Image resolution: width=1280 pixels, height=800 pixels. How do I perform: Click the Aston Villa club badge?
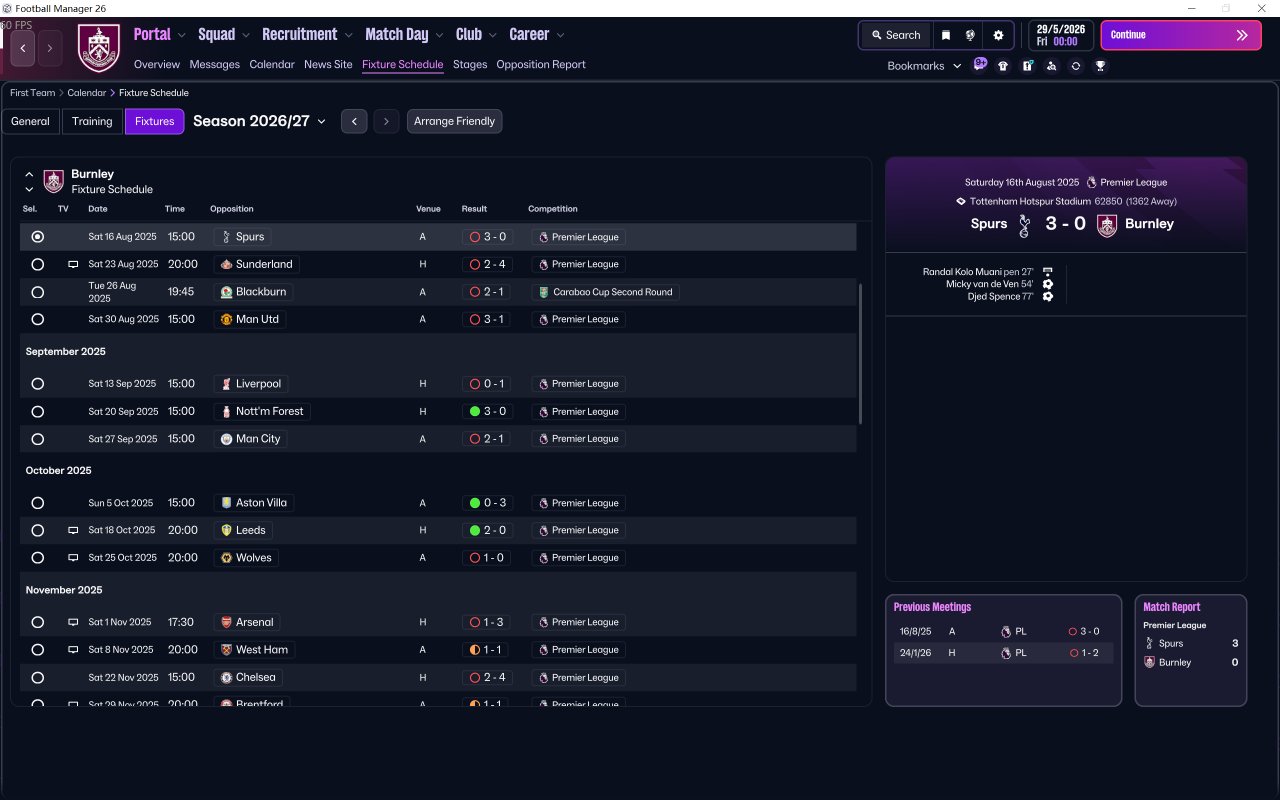[226, 503]
